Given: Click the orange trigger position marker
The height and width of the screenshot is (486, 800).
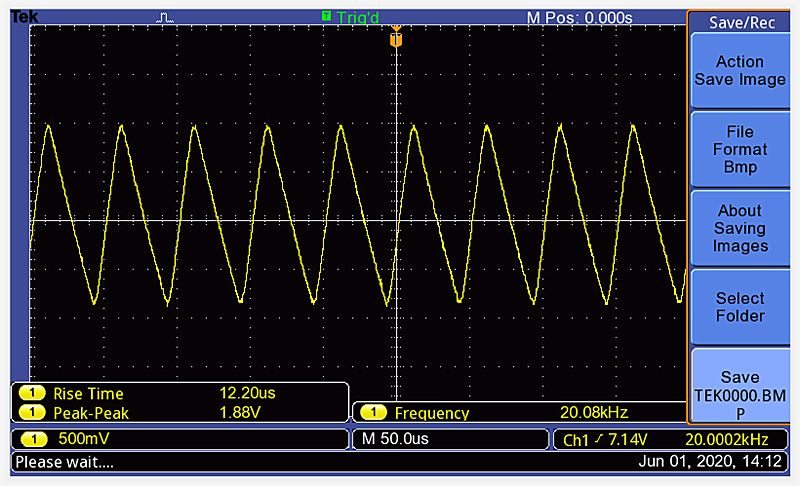Looking at the screenshot, I should [396, 39].
